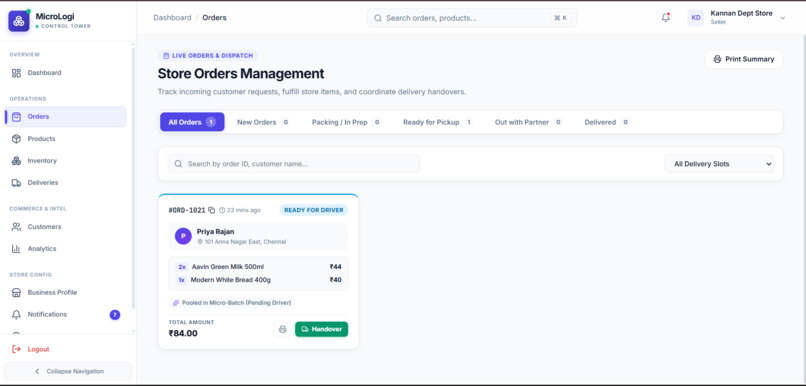Viewport: 806px width, 386px height.
Task: Switch to Packing / In Prep tab
Action: [345, 122]
